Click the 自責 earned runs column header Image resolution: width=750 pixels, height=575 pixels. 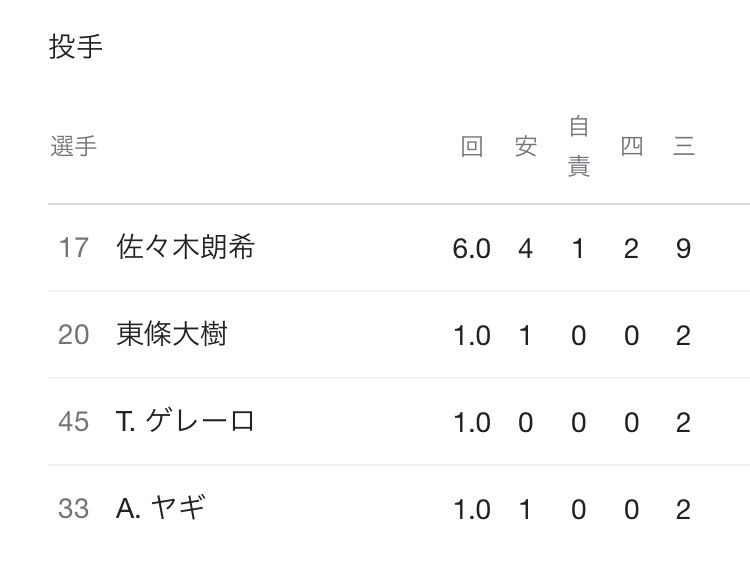pyautogui.click(x=578, y=147)
